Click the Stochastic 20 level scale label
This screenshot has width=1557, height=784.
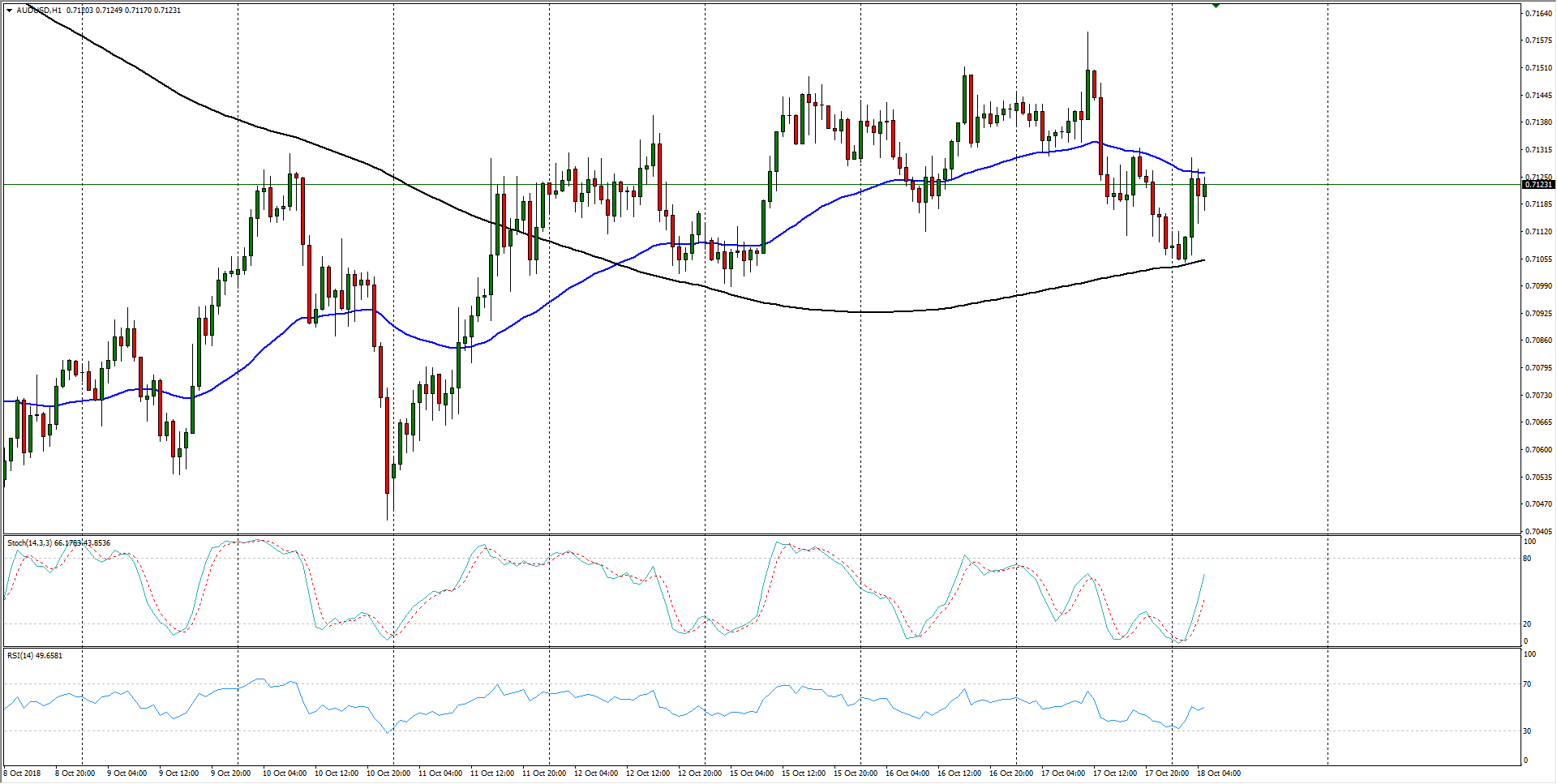[x=1528, y=624]
